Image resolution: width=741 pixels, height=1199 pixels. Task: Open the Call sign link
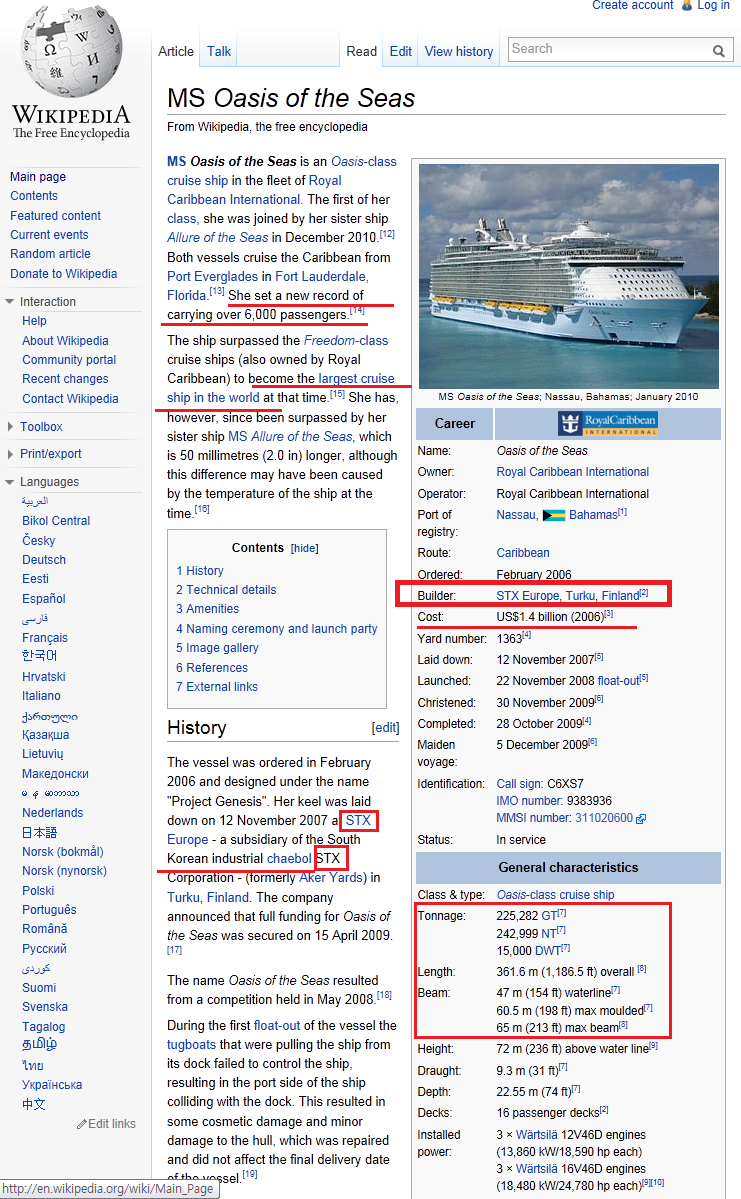pyautogui.click(x=519, y=784)
